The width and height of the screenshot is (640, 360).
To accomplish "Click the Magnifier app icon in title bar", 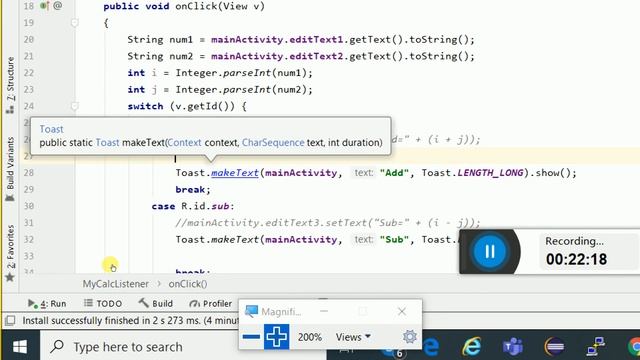I will 251,311.
